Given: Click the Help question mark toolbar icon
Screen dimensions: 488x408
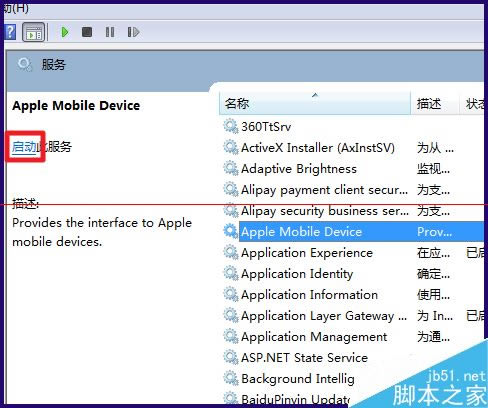Looking at the screenshot, I should click(10, 32).
